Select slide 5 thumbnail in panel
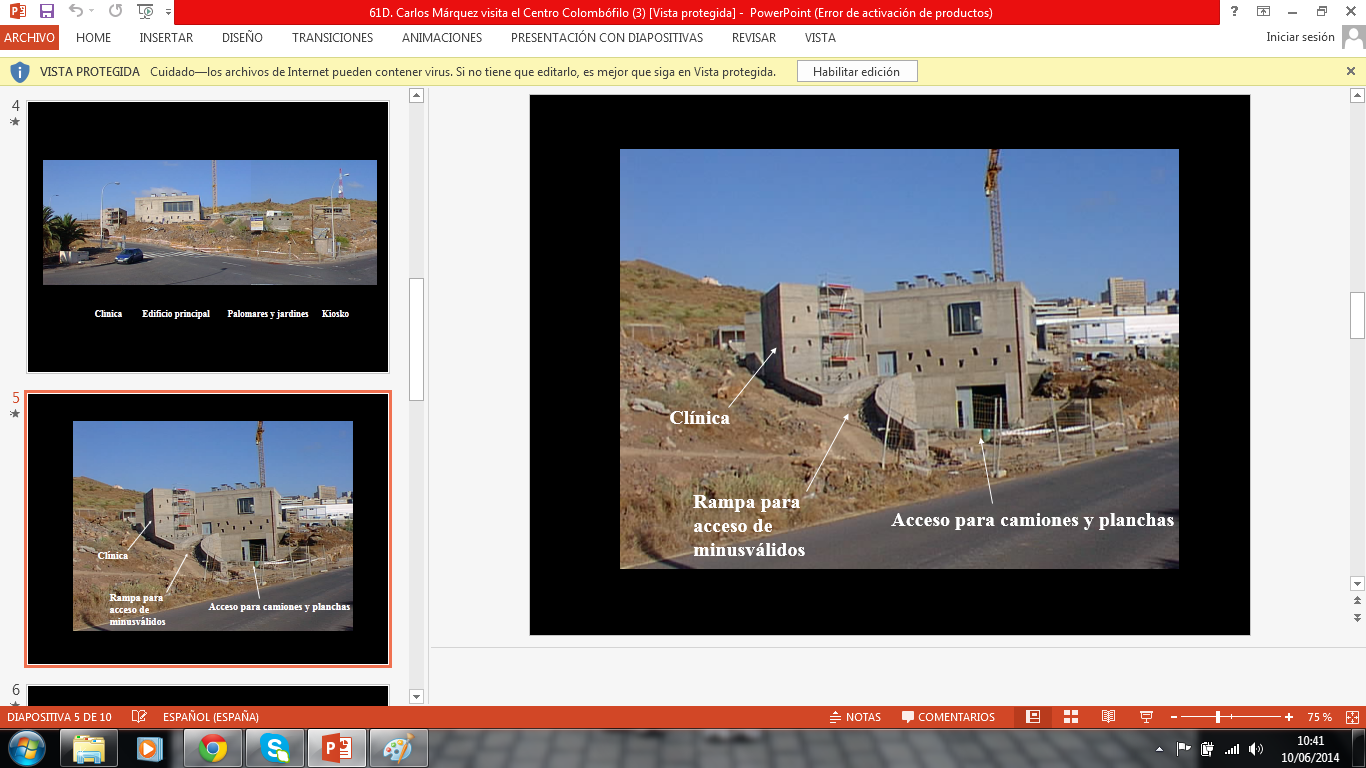Viewport: 1366px width, 768px height. [x=208, y=529]
